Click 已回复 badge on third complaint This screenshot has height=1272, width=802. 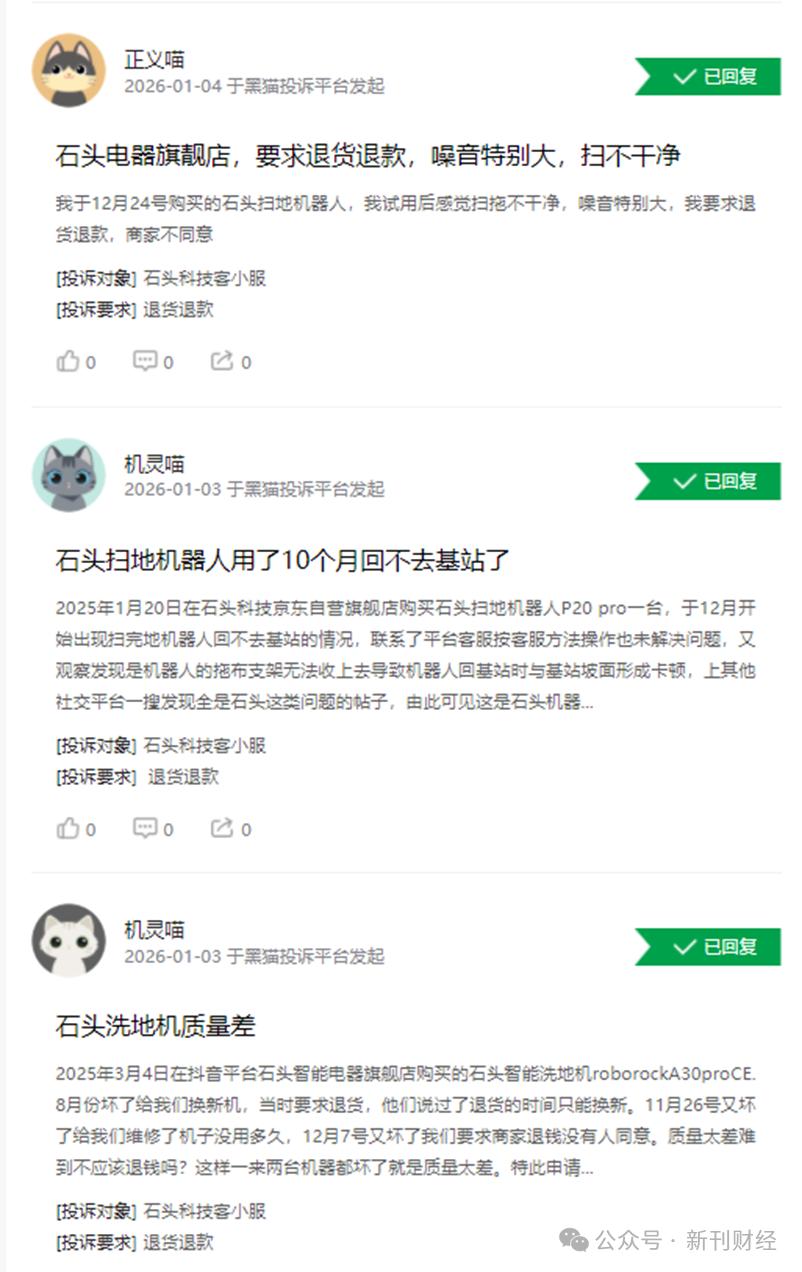point(708,947)
